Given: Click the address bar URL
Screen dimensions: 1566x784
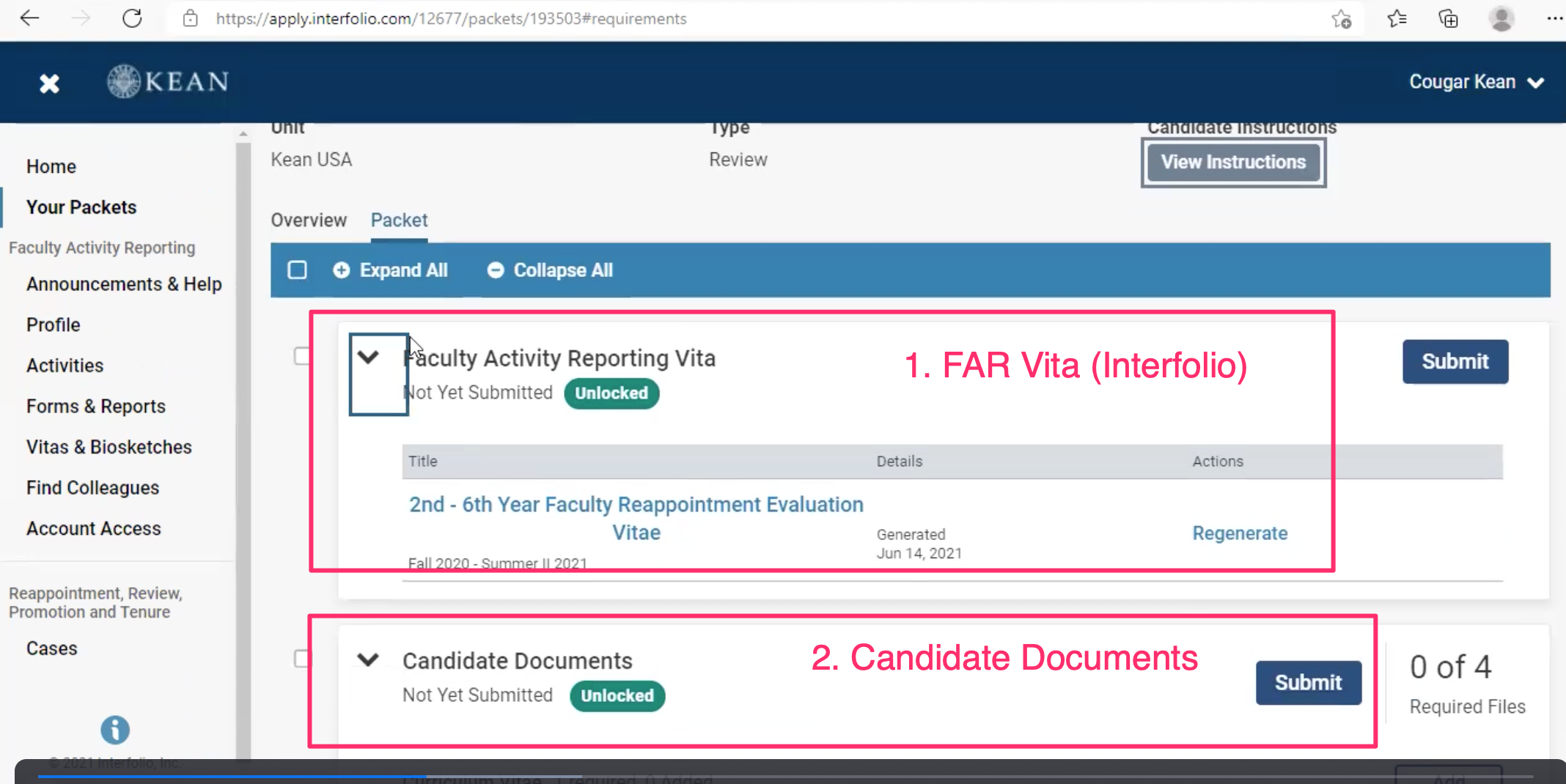Looking at the screenshot, I should [451, 18].
